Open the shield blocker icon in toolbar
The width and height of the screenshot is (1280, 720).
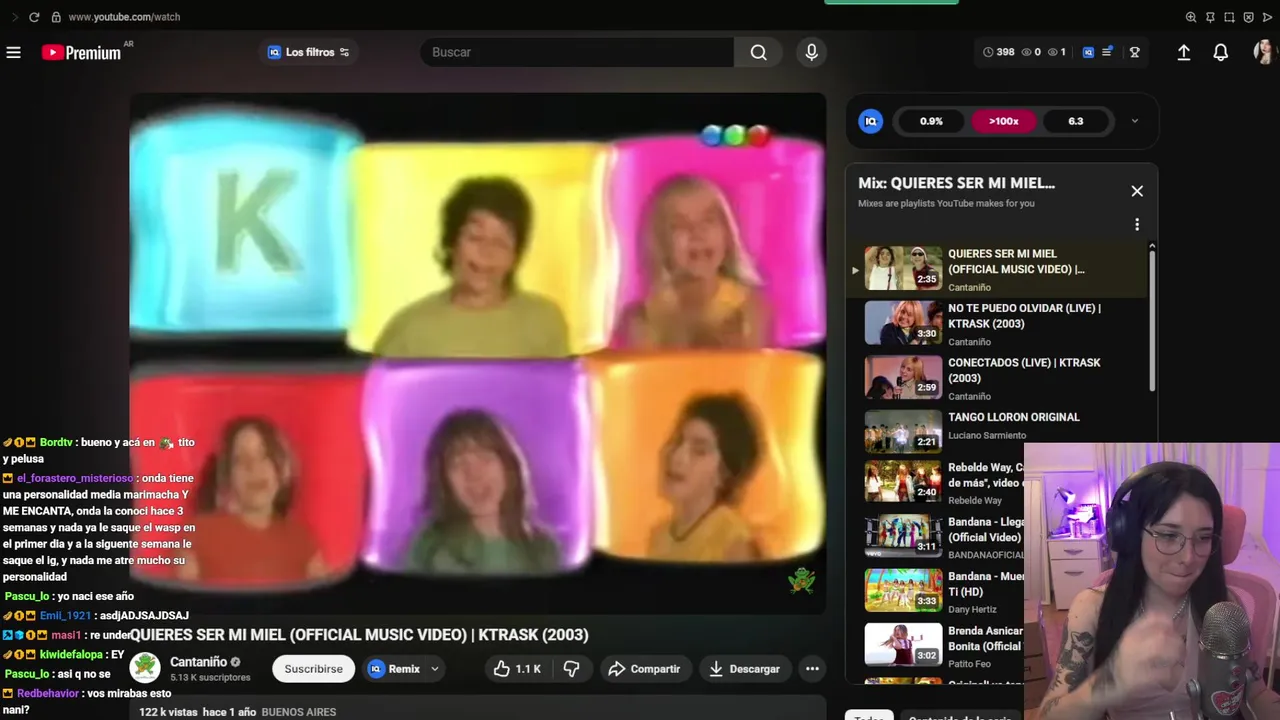click(x=1248, y=17)
